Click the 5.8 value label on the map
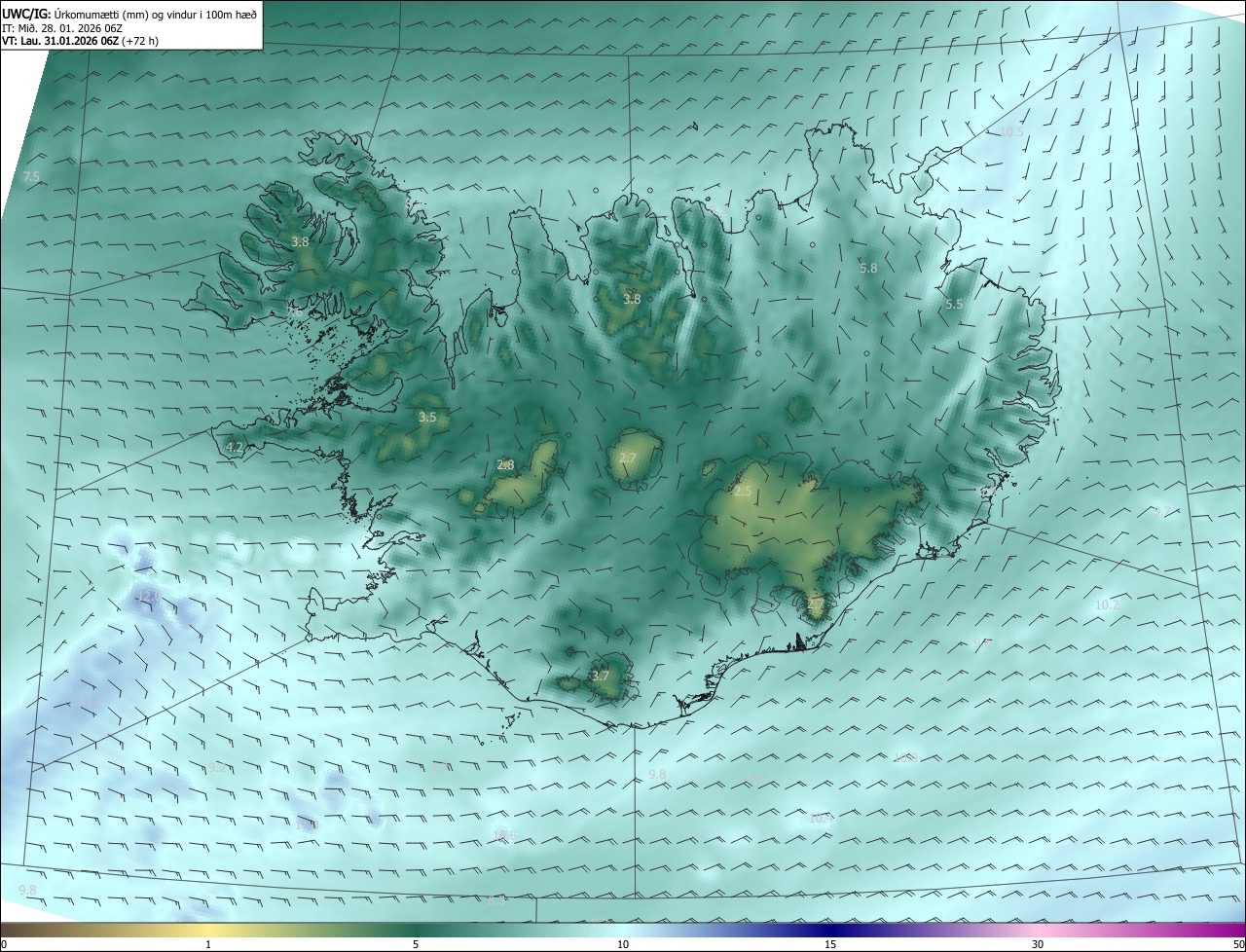Image resolution: width=1246 pixels, height=952 pixels. click(868, 268)
